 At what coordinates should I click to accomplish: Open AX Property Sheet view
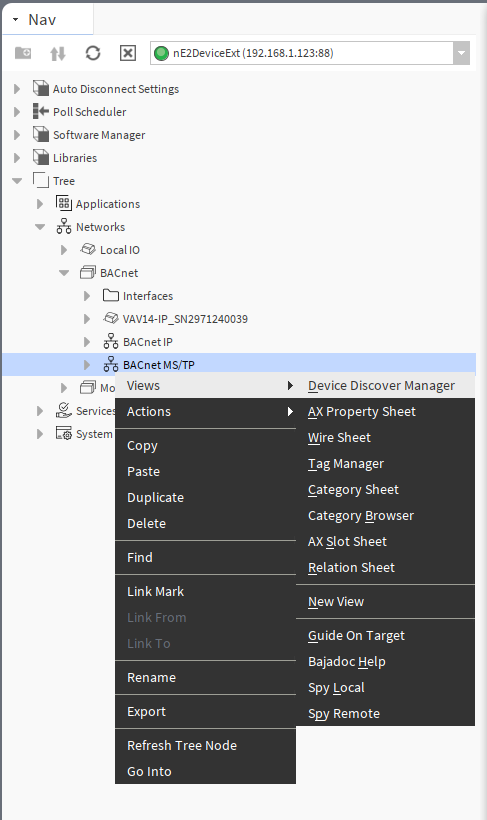point(386,412)
